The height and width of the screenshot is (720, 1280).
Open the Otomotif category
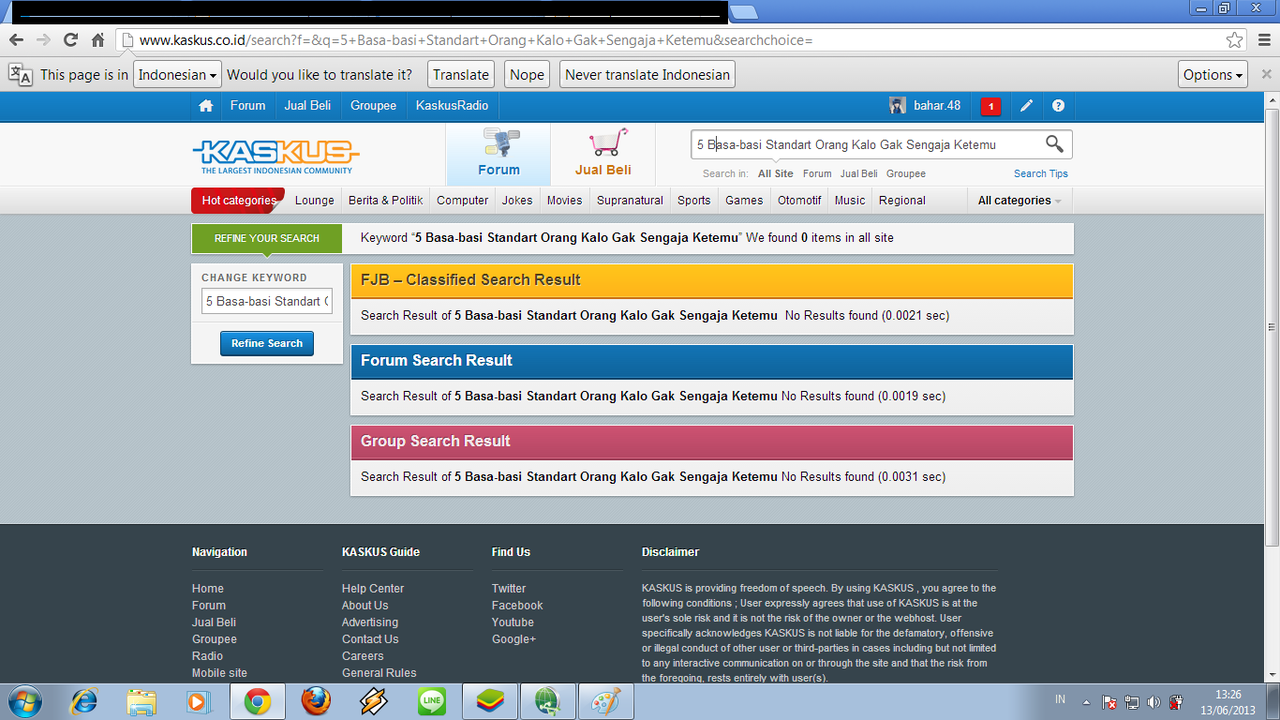pos(799,200)
